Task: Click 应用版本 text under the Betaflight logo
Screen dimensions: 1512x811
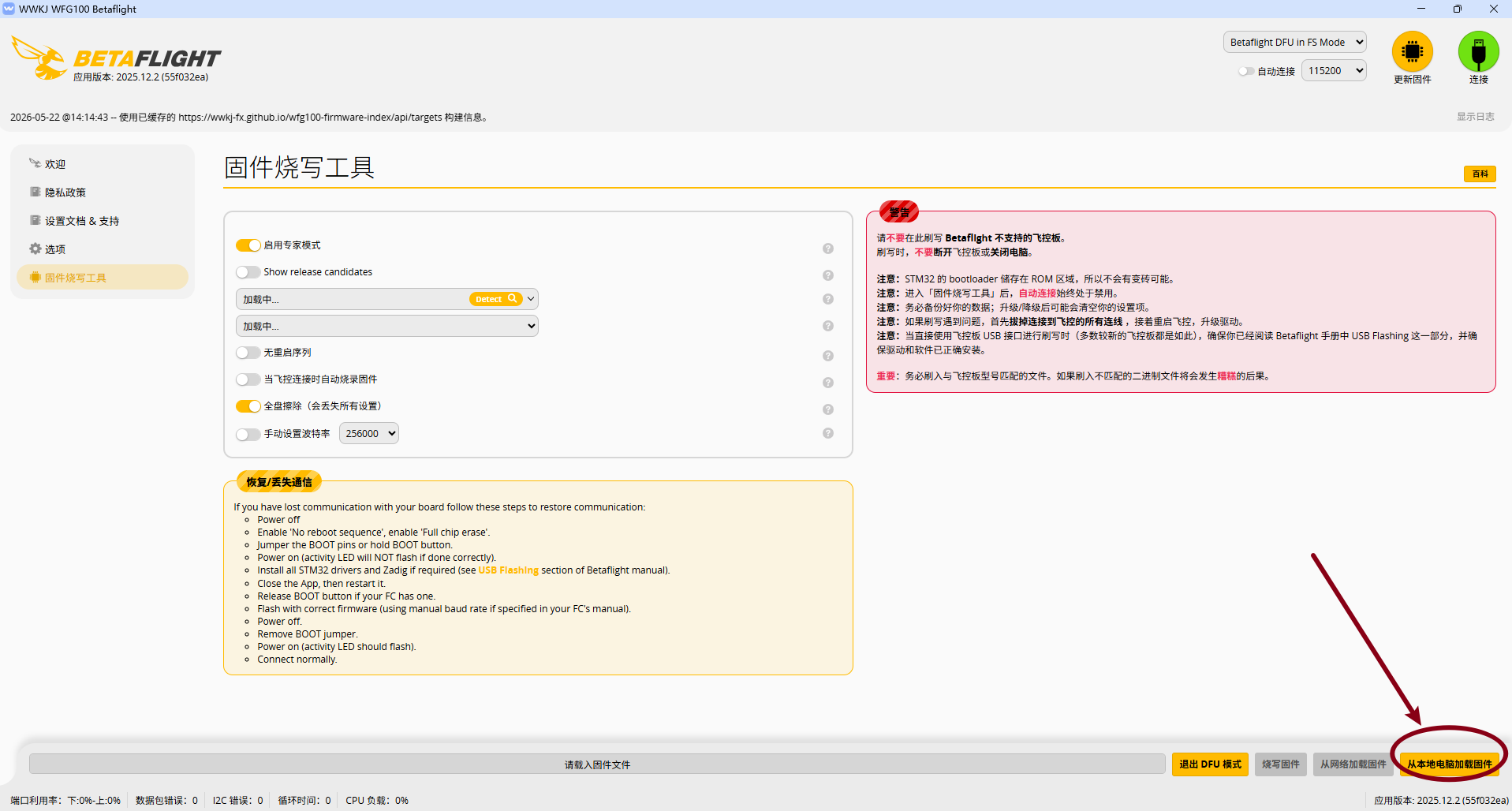Action: coord(141,77)
